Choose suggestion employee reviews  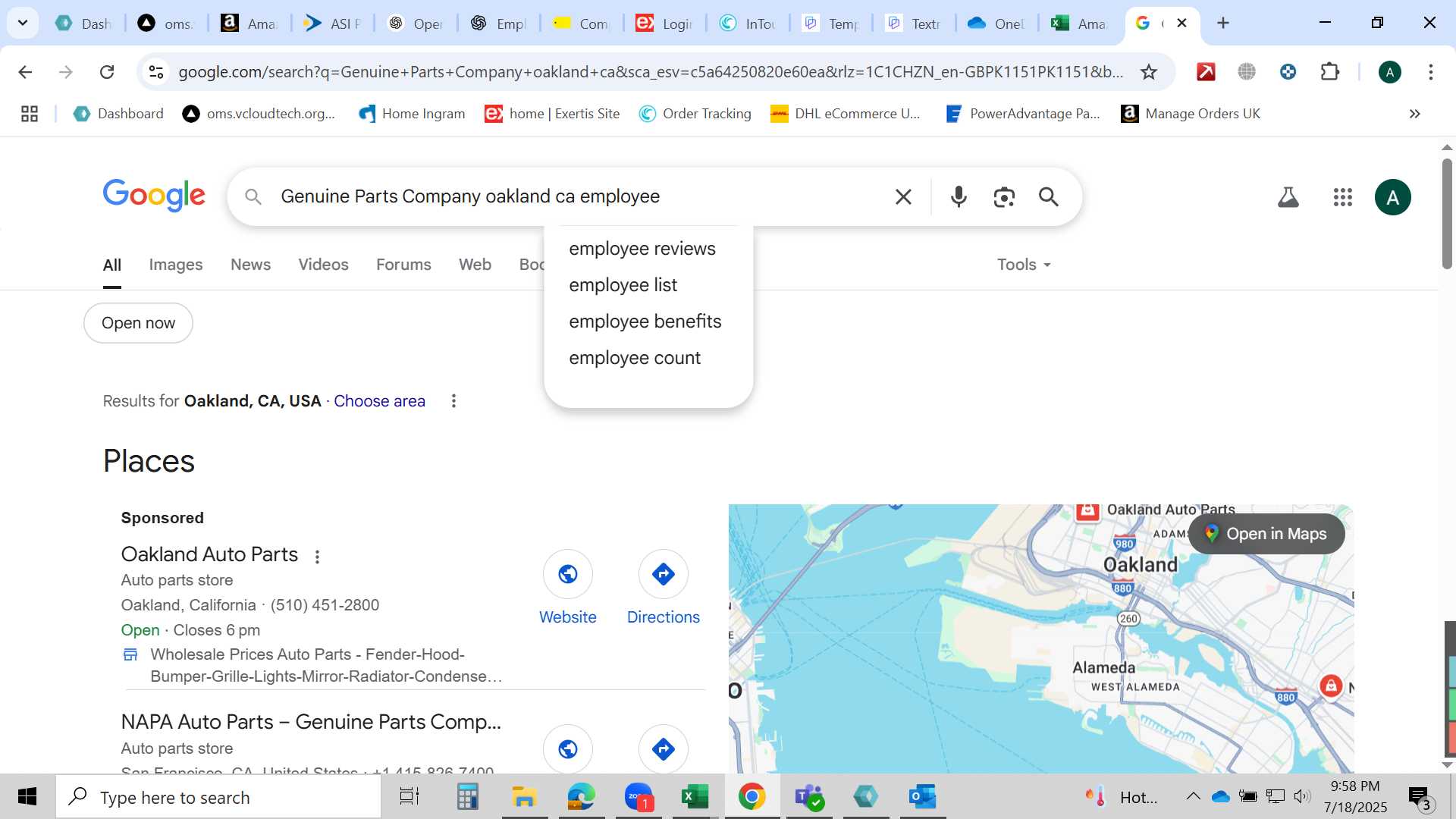pyautogui.click(x=642, y=249)
